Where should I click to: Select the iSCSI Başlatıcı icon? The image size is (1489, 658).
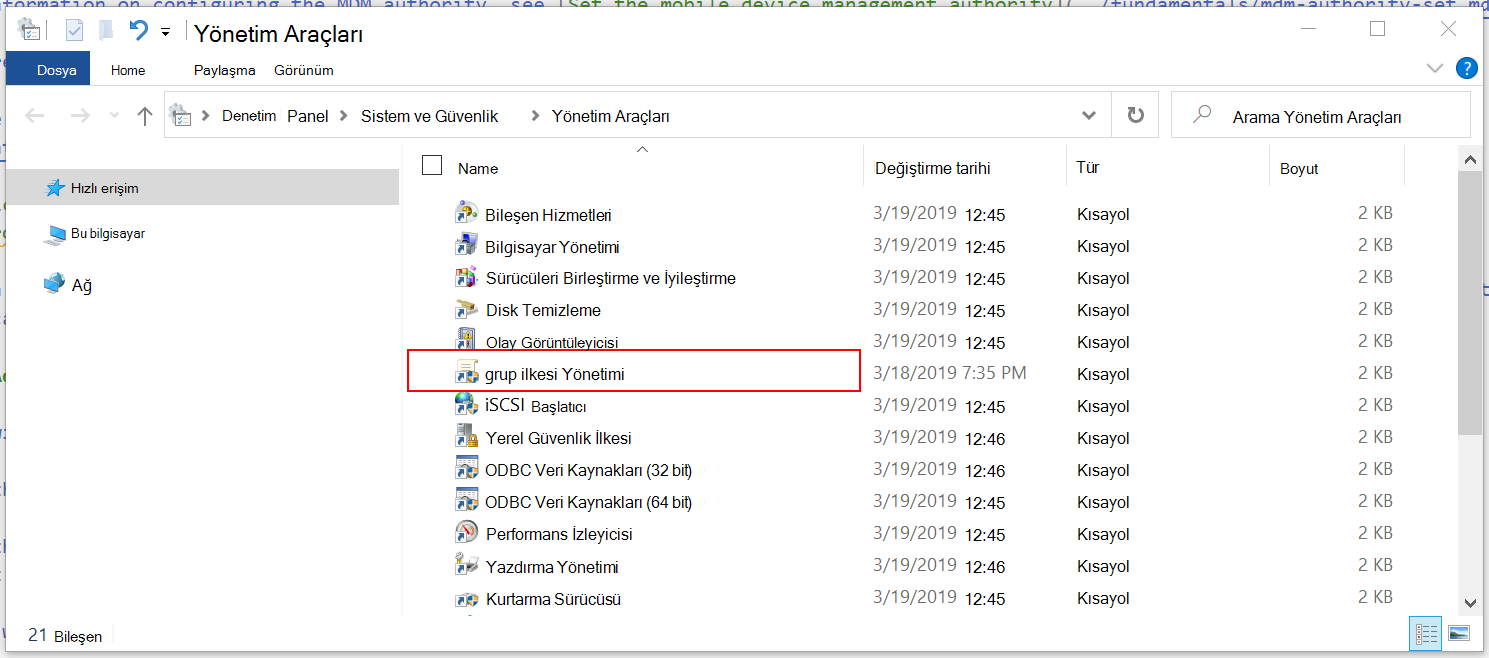click(466, 405)
